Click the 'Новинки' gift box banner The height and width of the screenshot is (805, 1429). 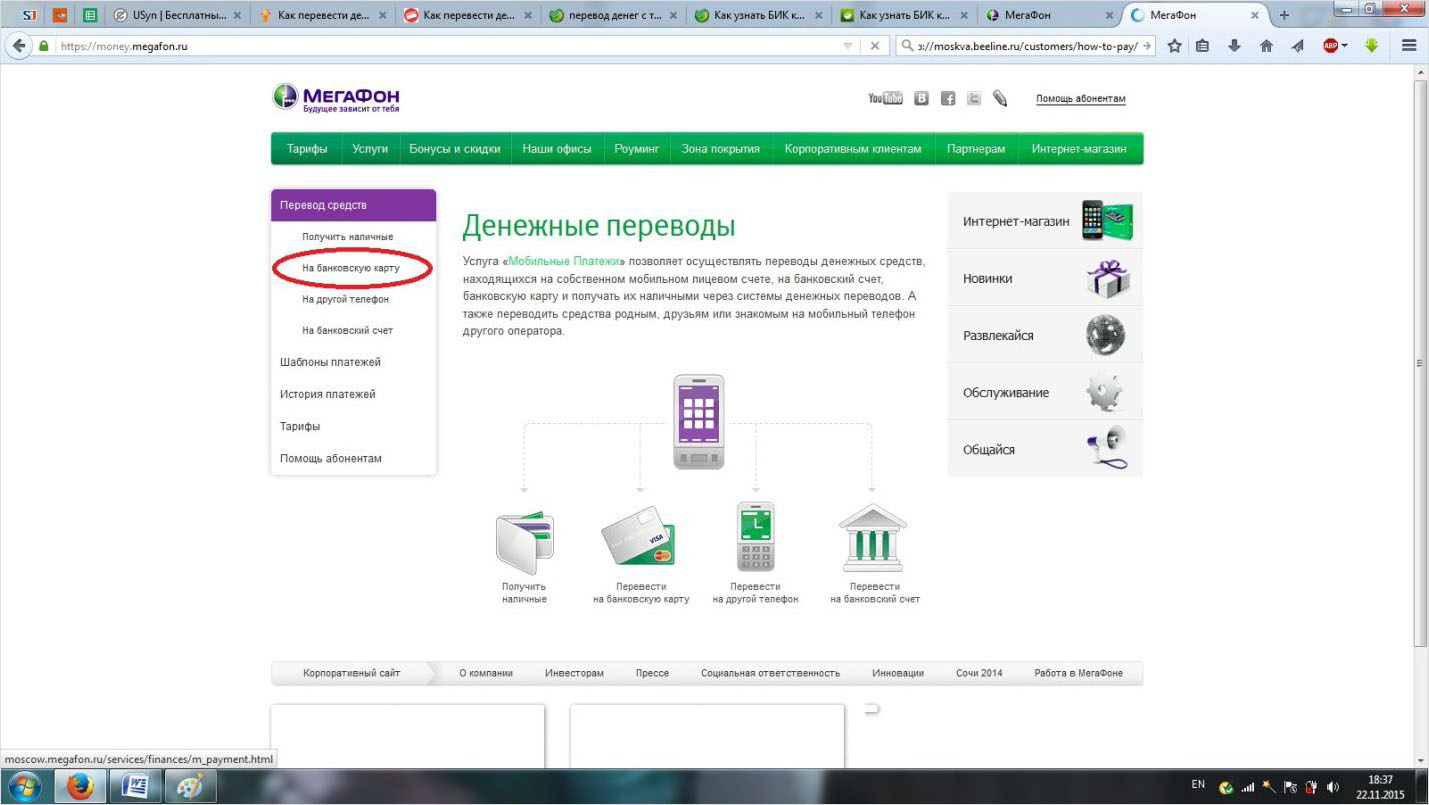point(1045,278)
